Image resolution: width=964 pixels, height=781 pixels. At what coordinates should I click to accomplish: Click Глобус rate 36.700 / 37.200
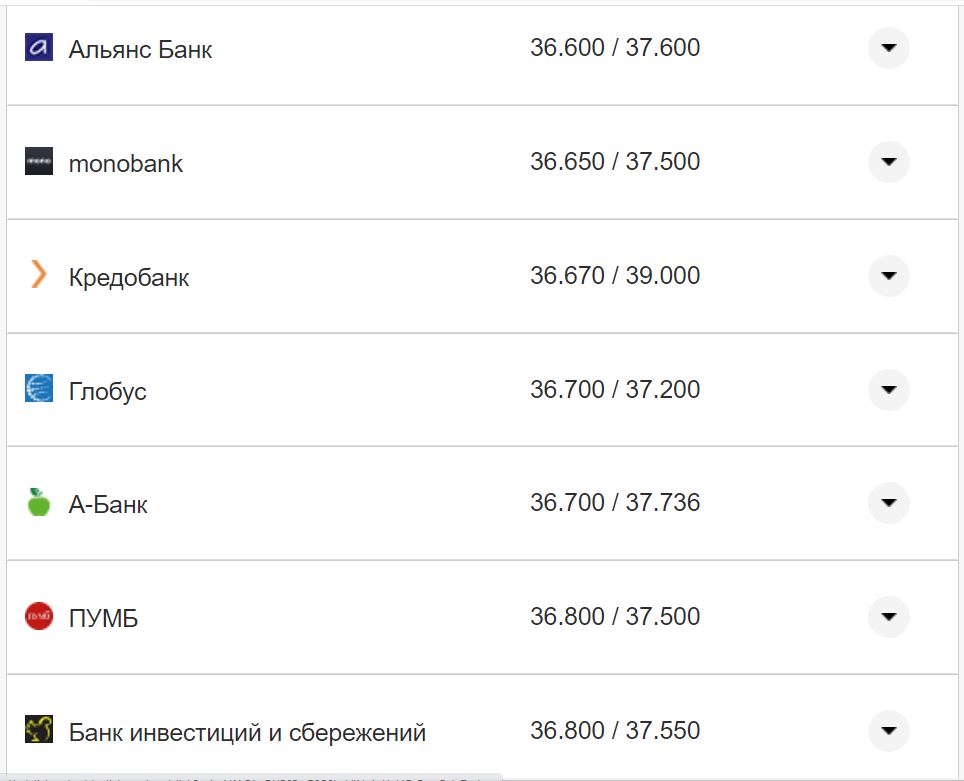click(615, 389)
